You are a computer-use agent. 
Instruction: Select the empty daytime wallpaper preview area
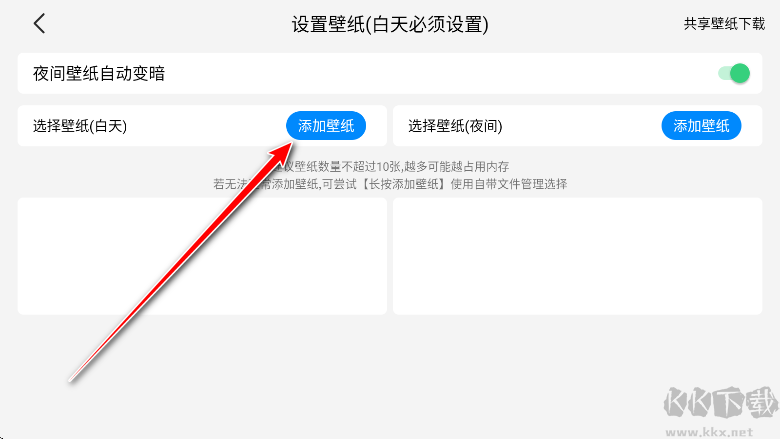pos(202,256)
